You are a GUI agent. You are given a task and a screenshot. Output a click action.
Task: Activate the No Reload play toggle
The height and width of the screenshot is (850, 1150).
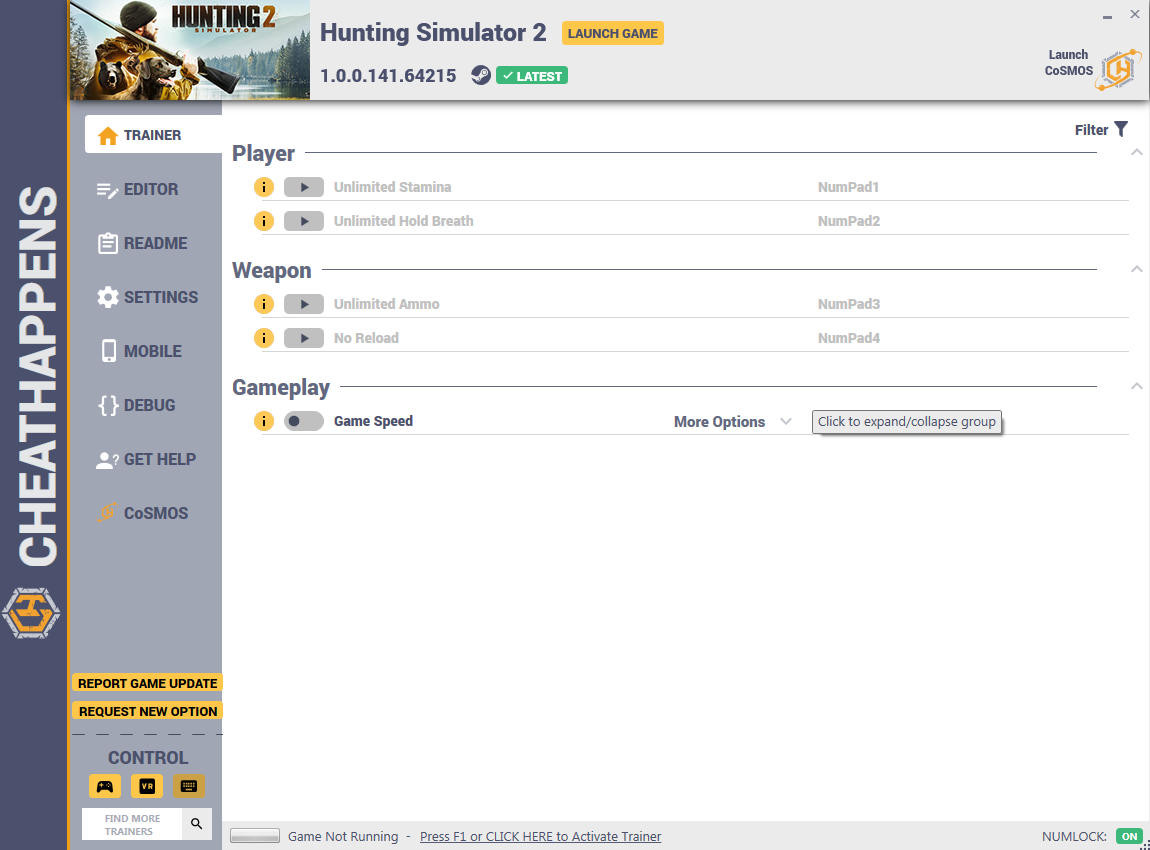pyautogui.click(x=304, y=338)
